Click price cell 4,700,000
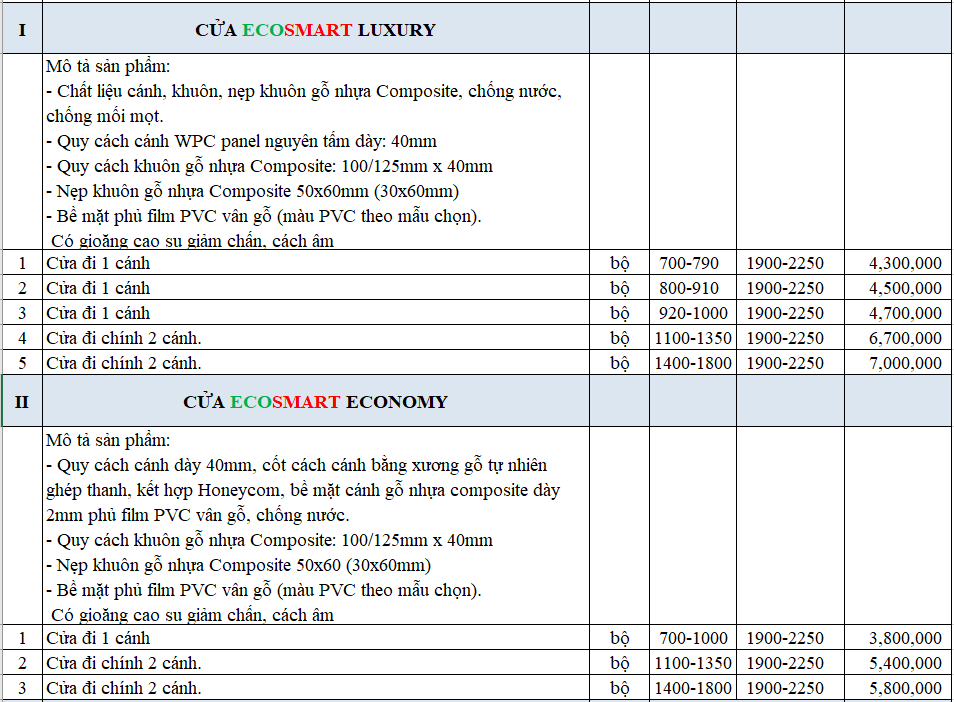 tap(898, 313)
